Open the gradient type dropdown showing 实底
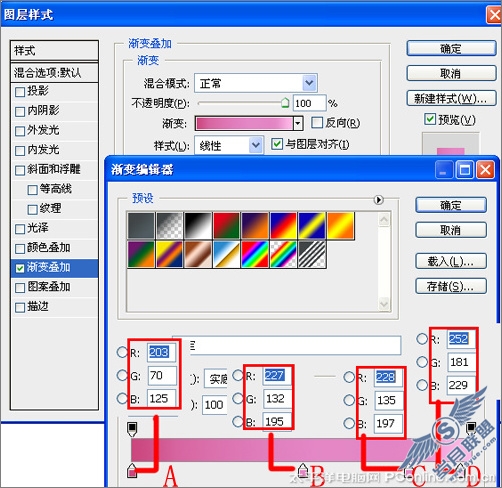502x488 pixels. click(216, 378)
